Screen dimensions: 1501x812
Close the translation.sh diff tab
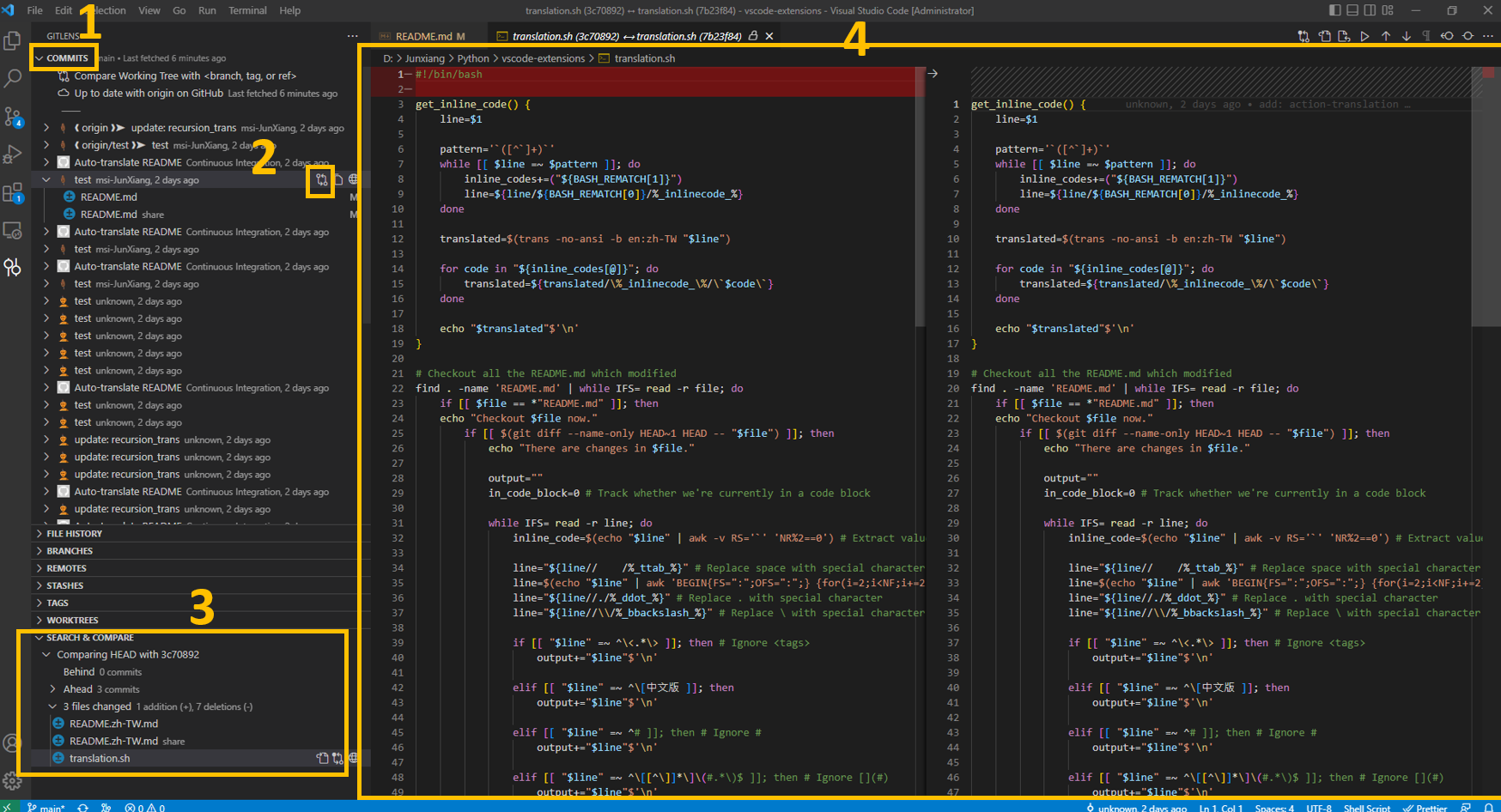tap(769, 36)
